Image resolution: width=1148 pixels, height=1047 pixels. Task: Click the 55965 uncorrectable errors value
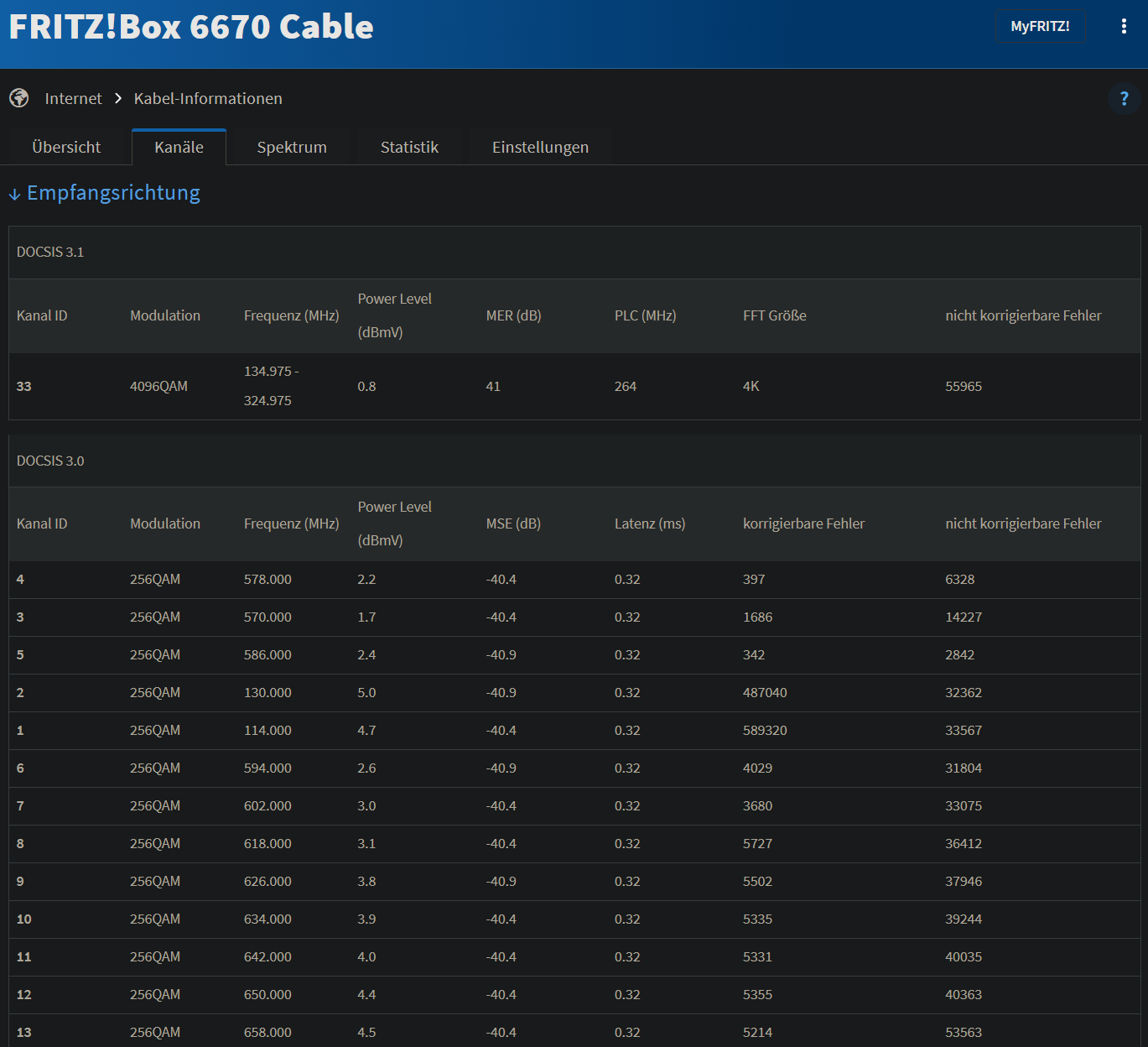(964, 386)
